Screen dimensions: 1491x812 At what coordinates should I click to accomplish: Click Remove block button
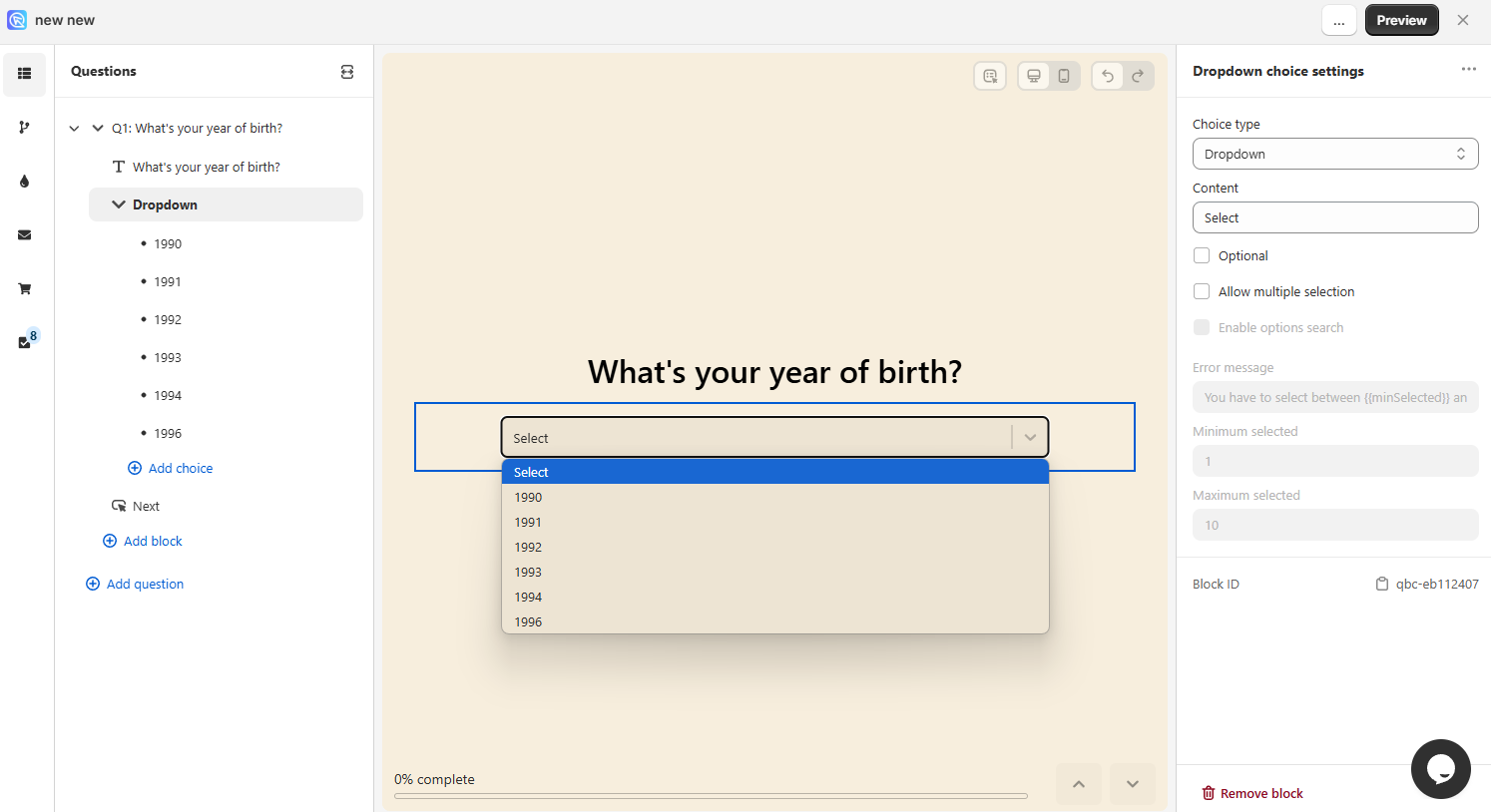[x=1252, y=793]
